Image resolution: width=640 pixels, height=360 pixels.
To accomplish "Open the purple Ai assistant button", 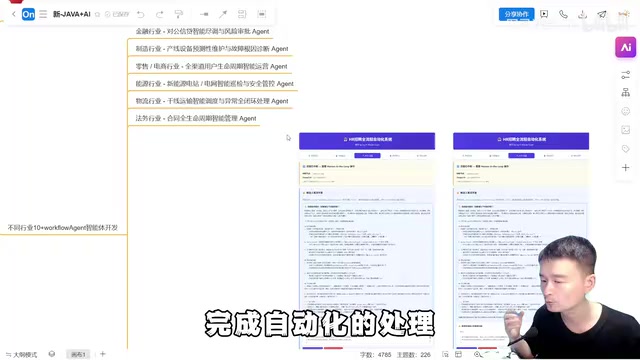I will (x=625, y=47).
